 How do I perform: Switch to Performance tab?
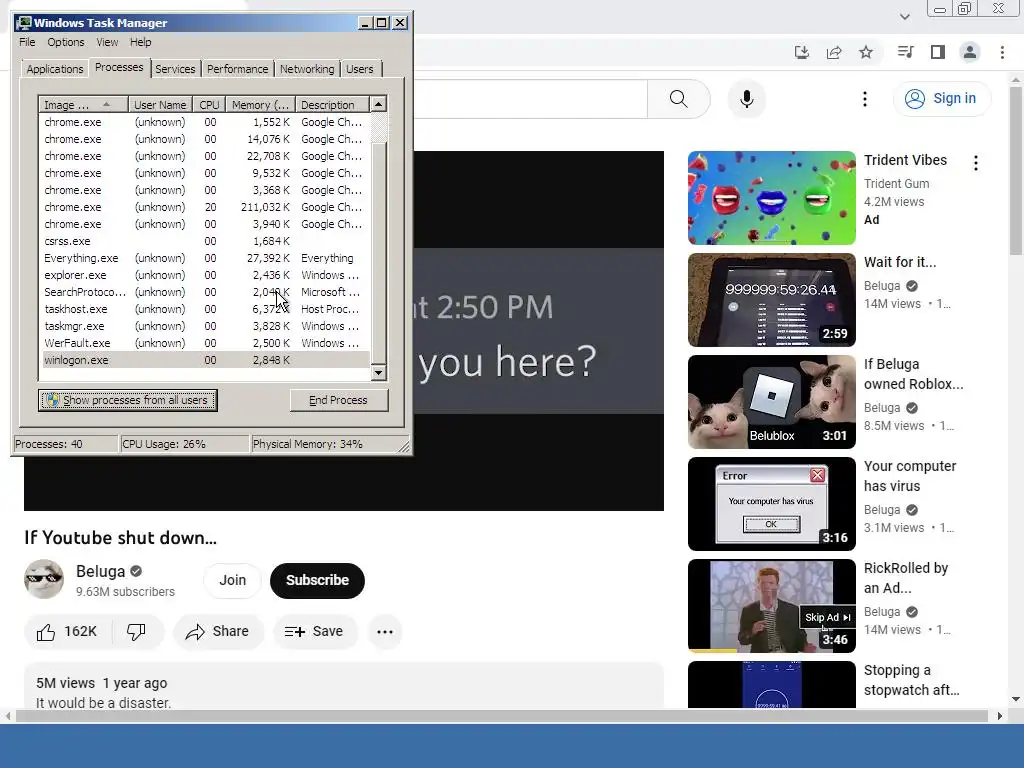point(237,69)
